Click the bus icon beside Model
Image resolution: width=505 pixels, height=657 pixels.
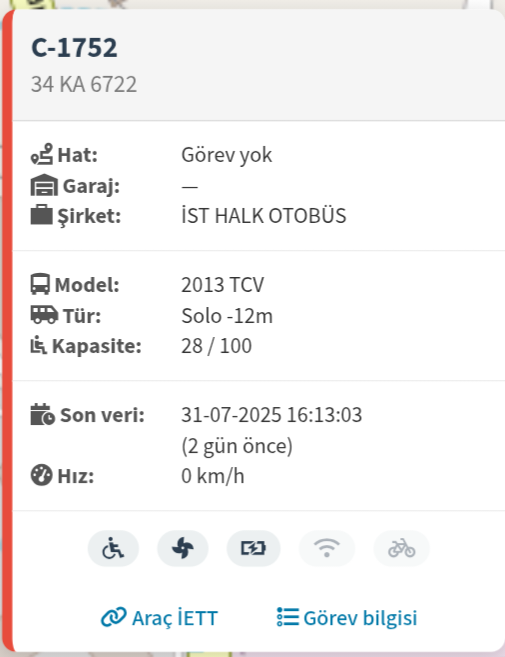click(x=40, y=285)
